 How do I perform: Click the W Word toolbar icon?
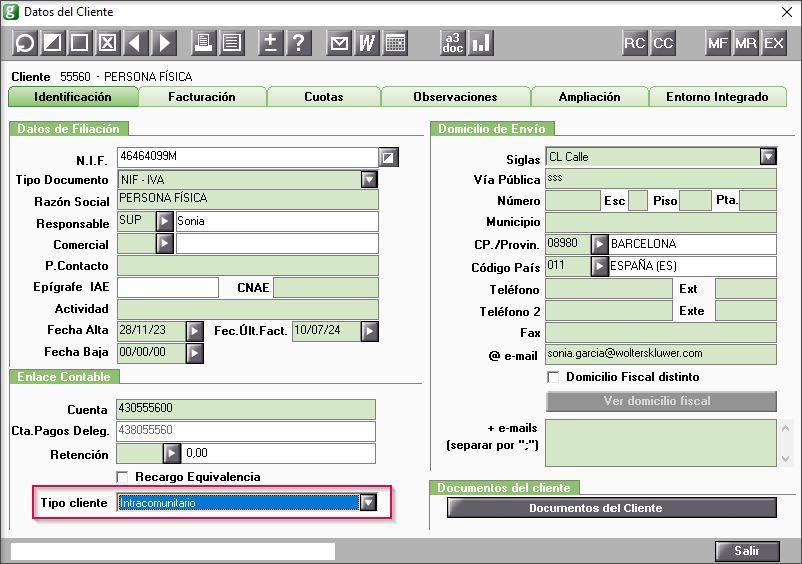coord(367,42)
